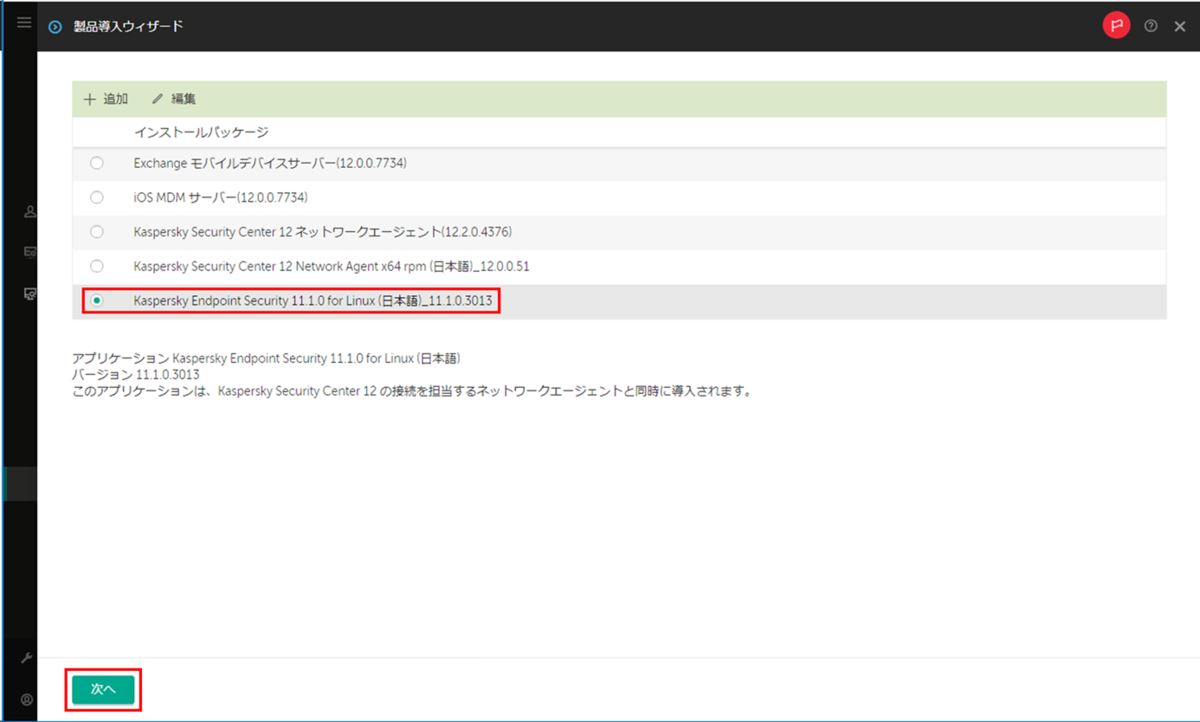Open the red flag notifications icon
This screenshot has height=722, width=1200.
(1116, 25)
